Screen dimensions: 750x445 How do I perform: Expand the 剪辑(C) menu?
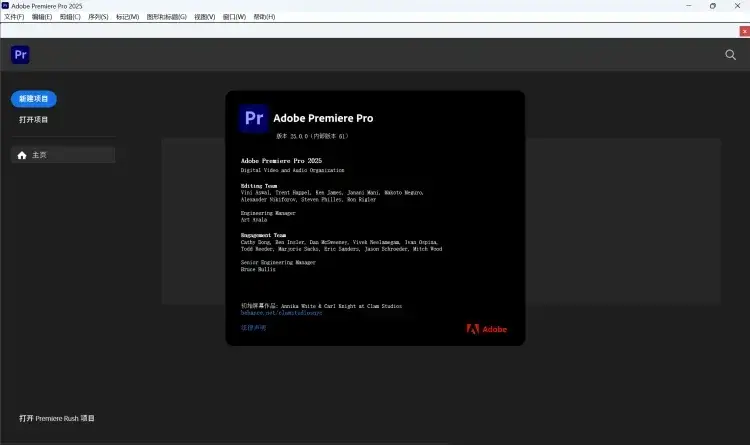pos(70,17)
